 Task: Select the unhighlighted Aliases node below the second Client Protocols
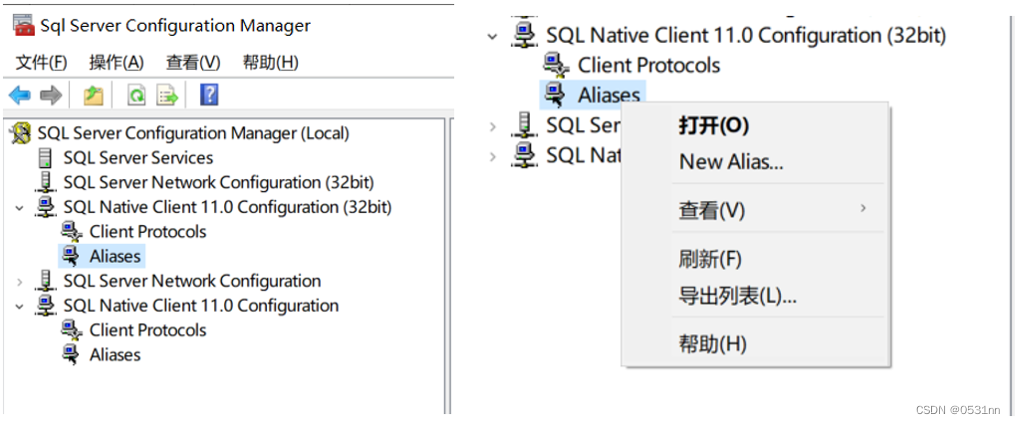click(x=115, y=355)
